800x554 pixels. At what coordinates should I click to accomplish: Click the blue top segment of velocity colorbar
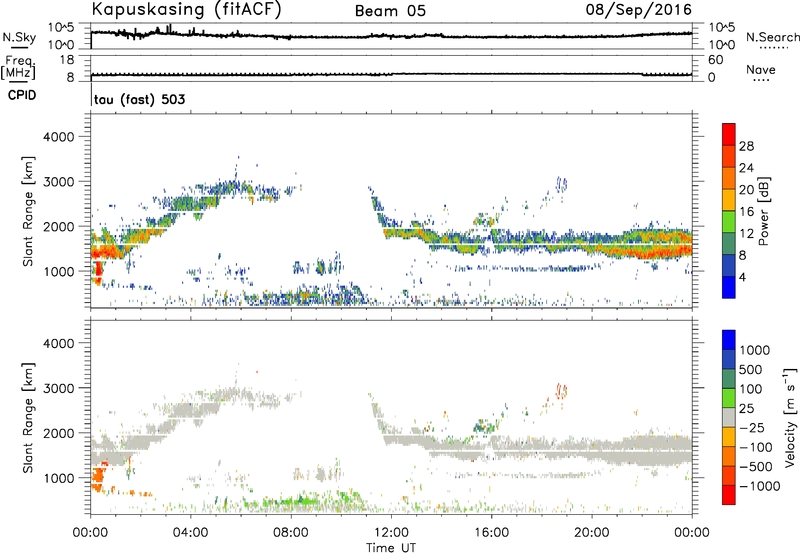729,340
